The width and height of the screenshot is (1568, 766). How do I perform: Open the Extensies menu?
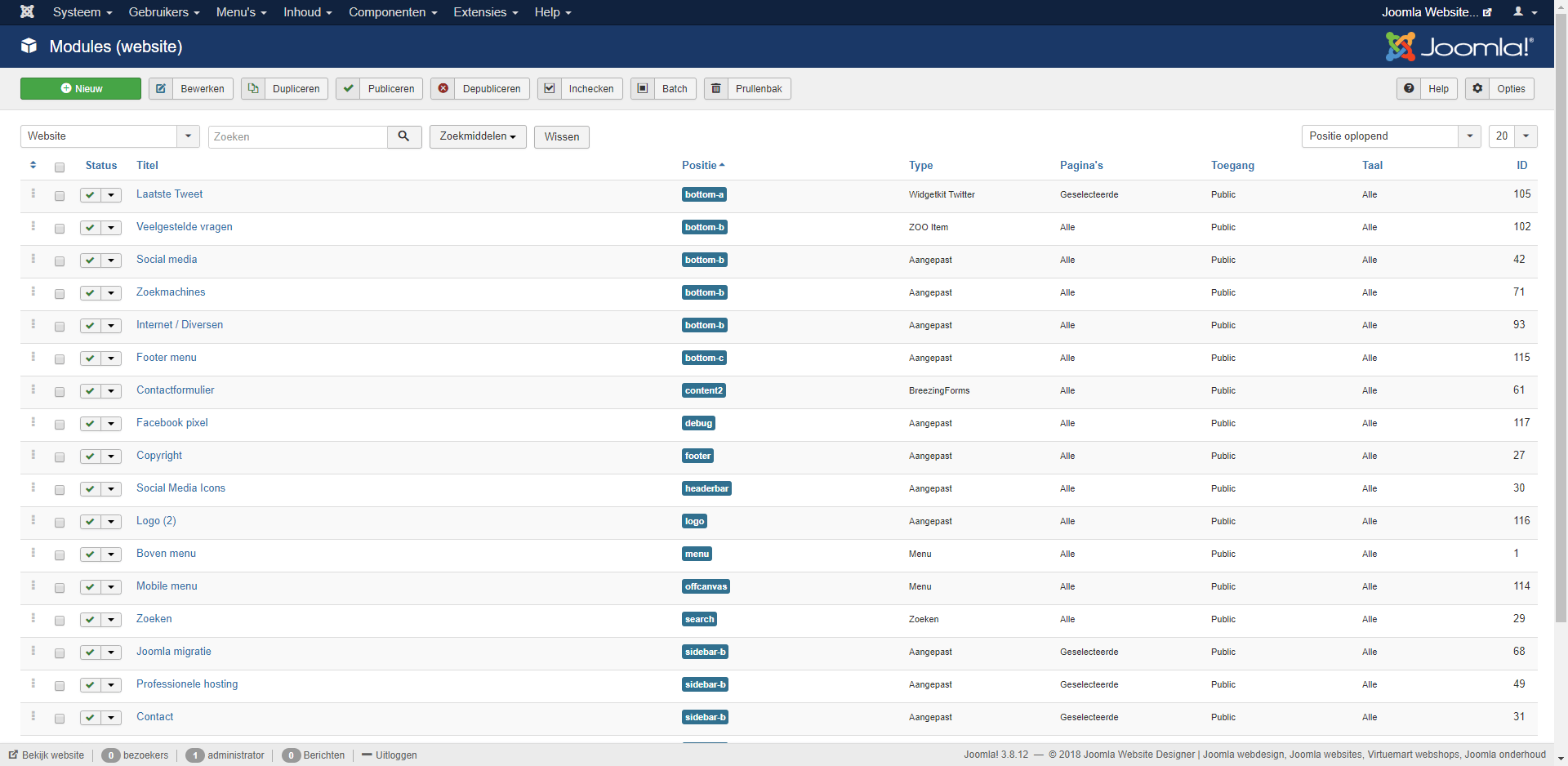[x=485, y=12]
